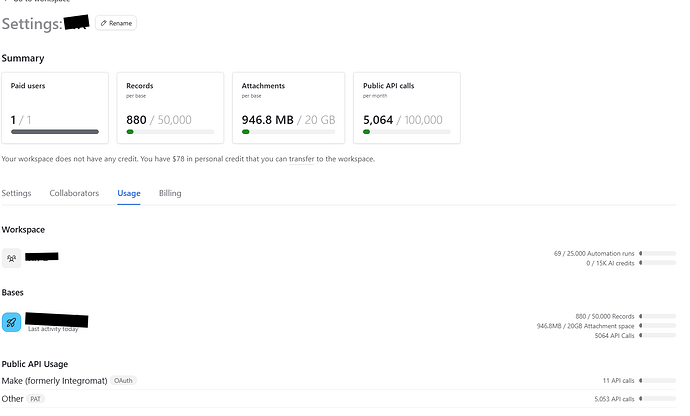Screen dimensions: 690x416
Task: Open the Collaborators tab
Action: (x=74, y=193)
